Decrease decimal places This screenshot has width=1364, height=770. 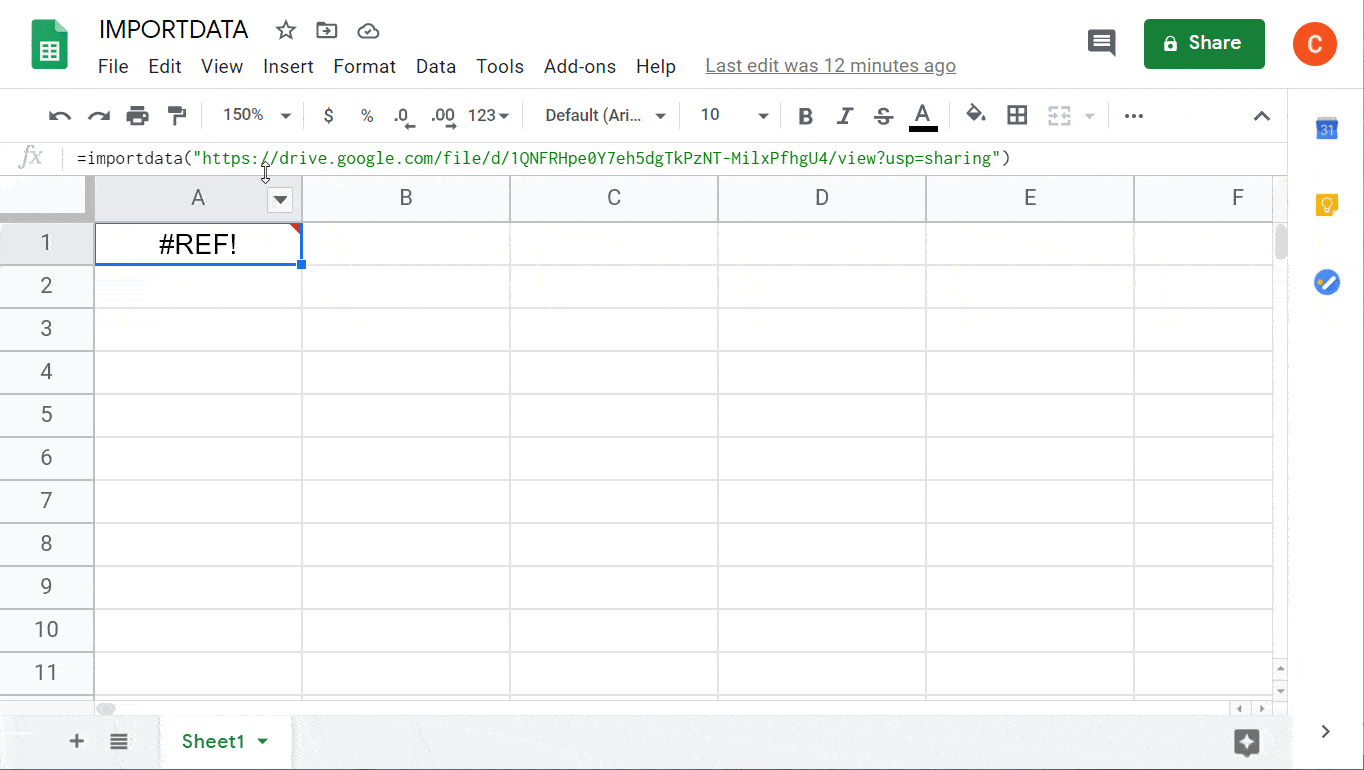pyautogui.click(x=404, y=115)
